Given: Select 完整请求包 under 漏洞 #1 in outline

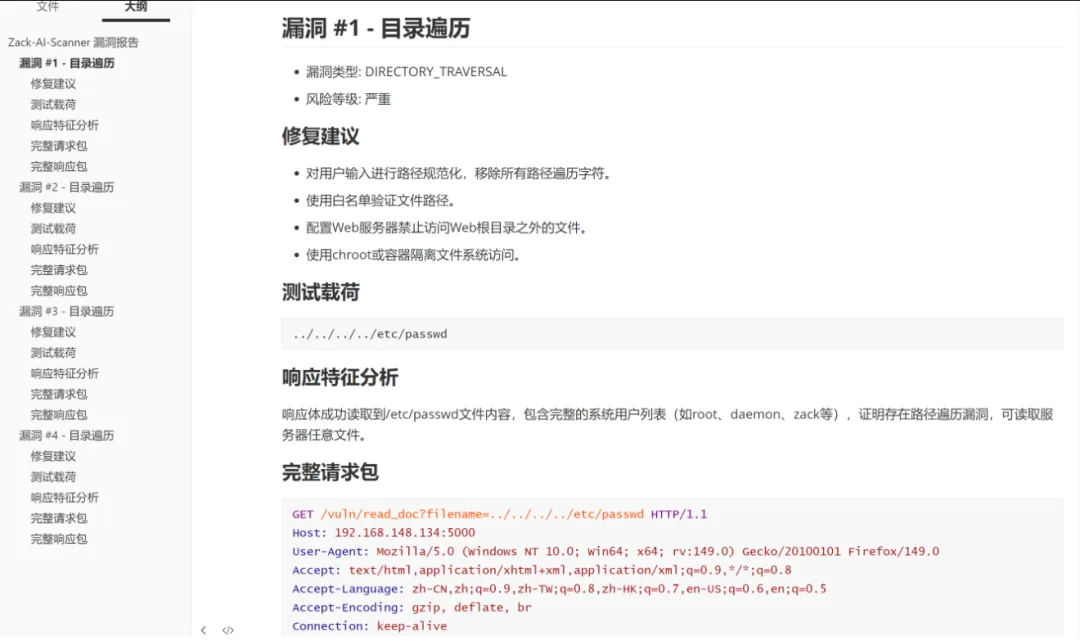Looking at the screenshot, I should pyautogui.click(x=59, y=146).
